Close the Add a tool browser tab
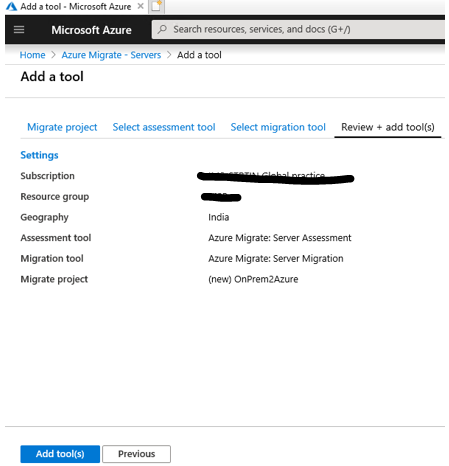Image resolution: width=449 pixels, height=466 pixels. (140, 6)
